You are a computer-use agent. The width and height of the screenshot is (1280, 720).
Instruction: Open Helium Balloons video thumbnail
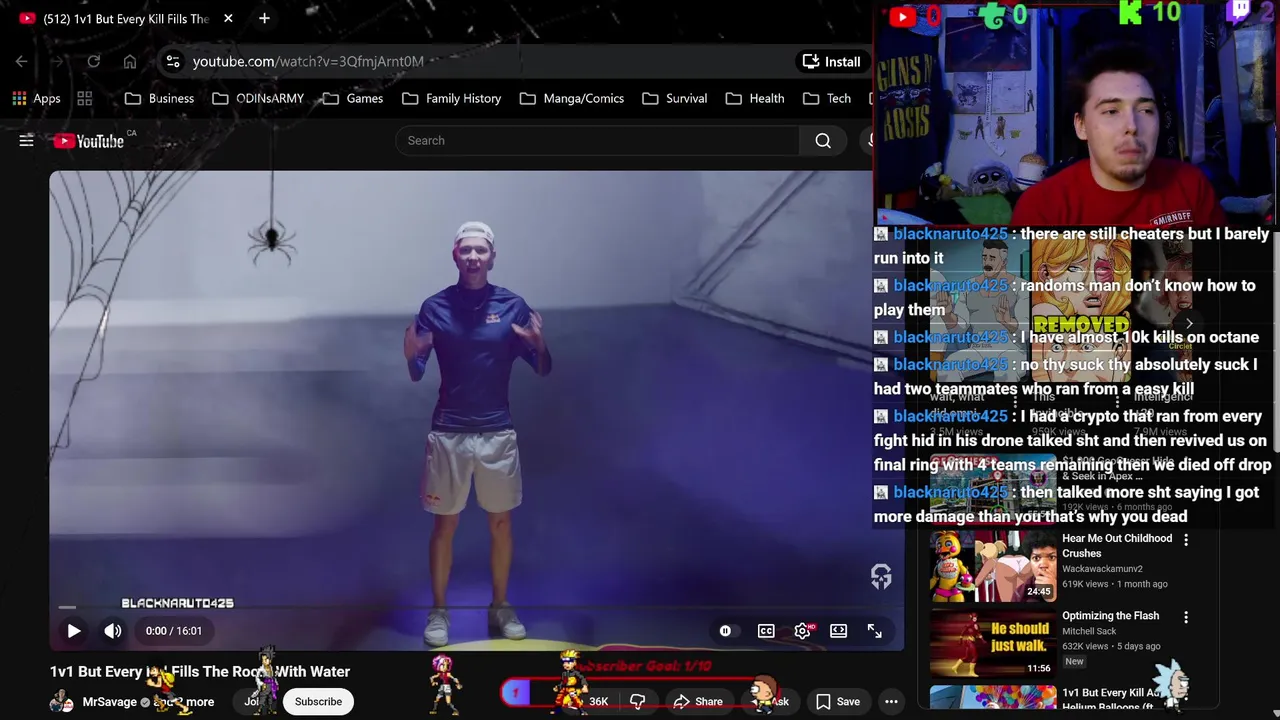(x=993, y=698)
